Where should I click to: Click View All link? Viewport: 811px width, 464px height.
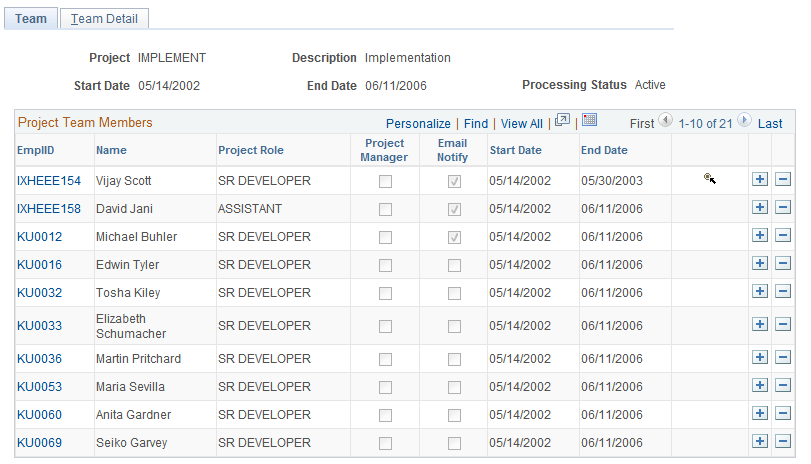pyautogui.click(x=521, y=124)
